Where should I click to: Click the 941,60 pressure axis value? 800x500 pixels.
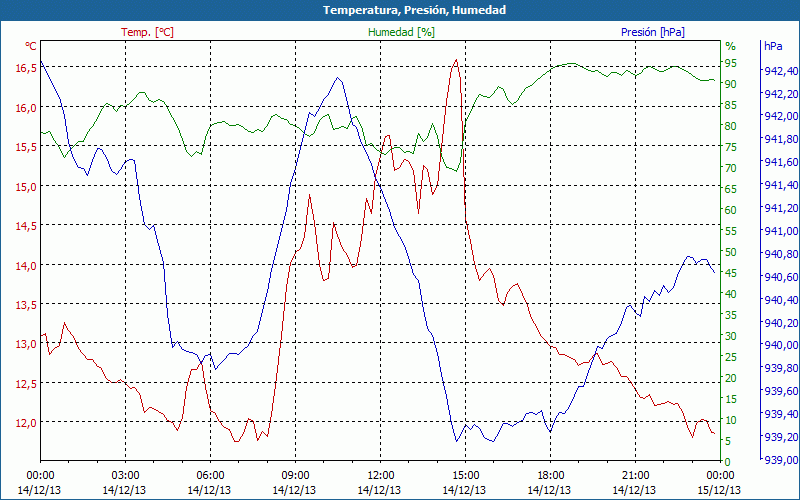click(782, 162)
